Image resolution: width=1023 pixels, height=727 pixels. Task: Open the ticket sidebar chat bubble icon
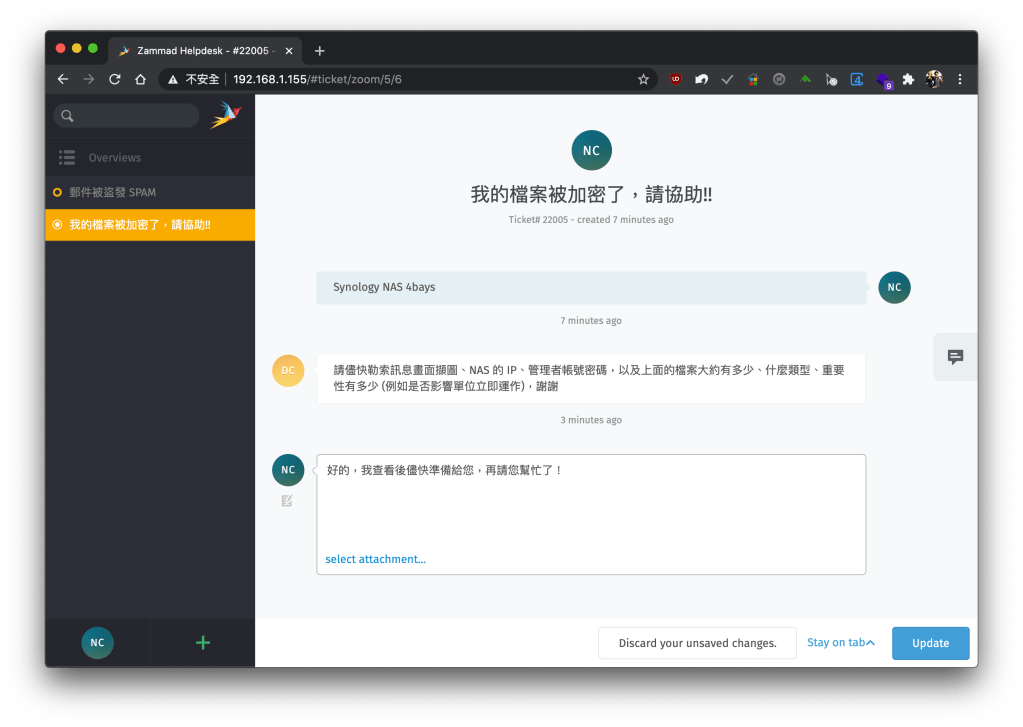[x=955, y=357]
